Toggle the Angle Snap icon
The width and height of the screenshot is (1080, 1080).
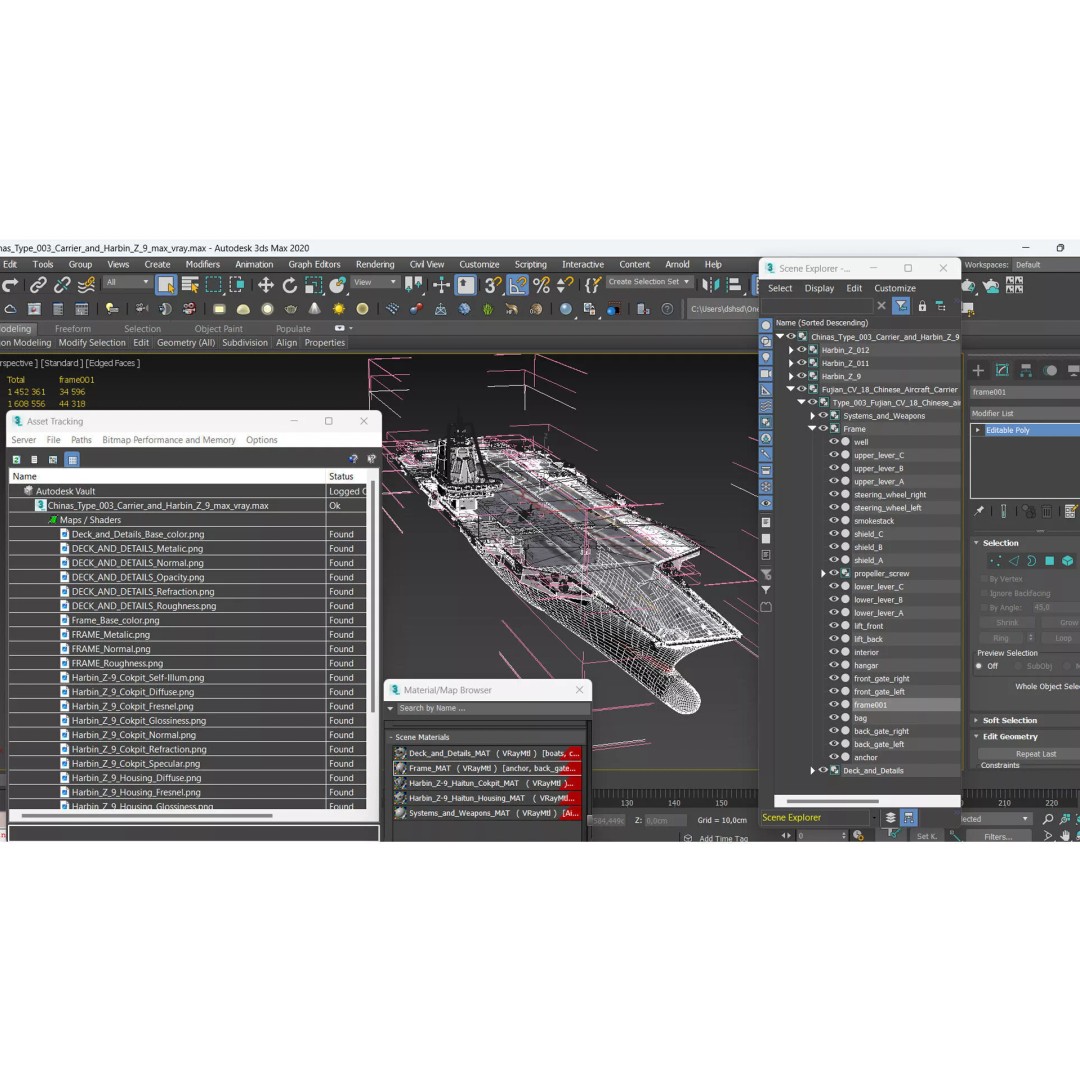coord(517,285)
